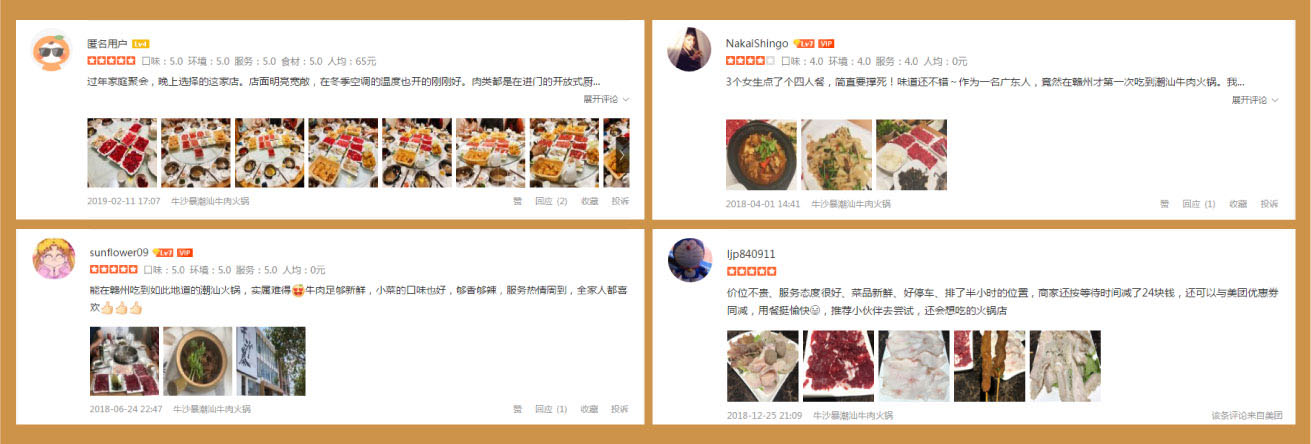Viewport: 1311px width, 444px height.
Task: Open 回应 (2) on the first review
Action: (x=551, y=201)
